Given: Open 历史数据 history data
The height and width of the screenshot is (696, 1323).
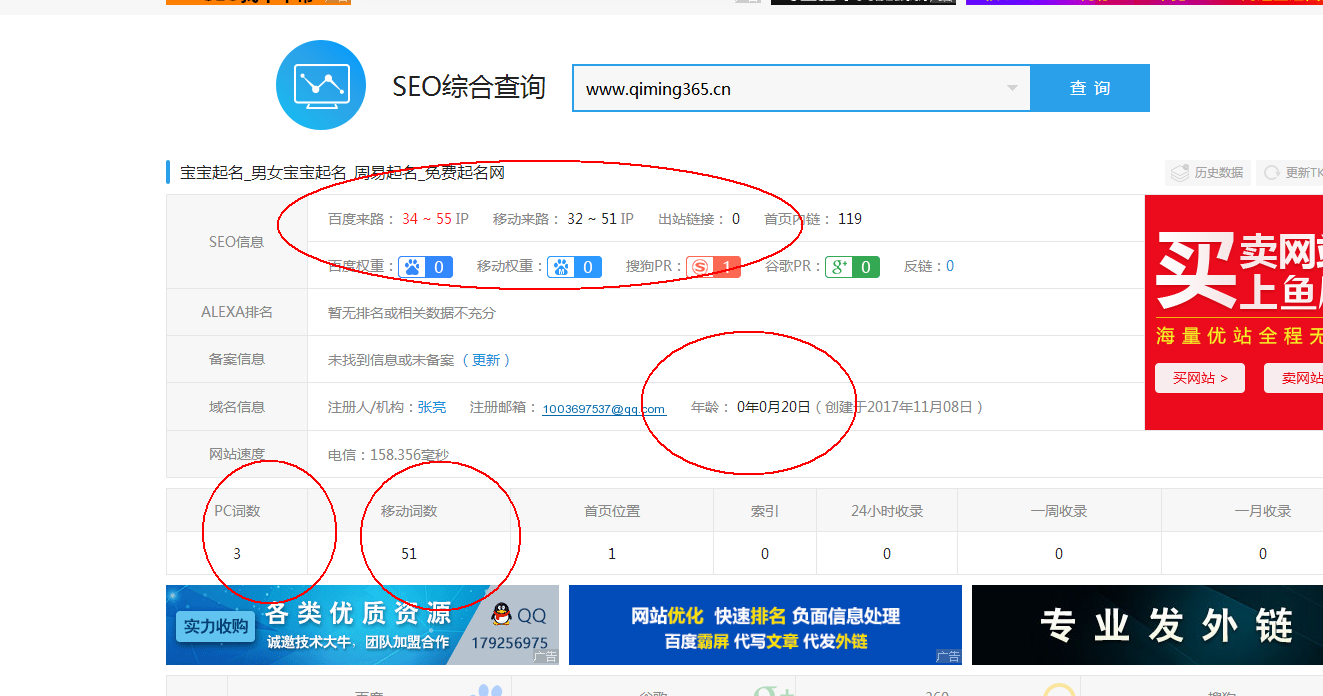Looking at the screenshot, I should (1208, 173).
